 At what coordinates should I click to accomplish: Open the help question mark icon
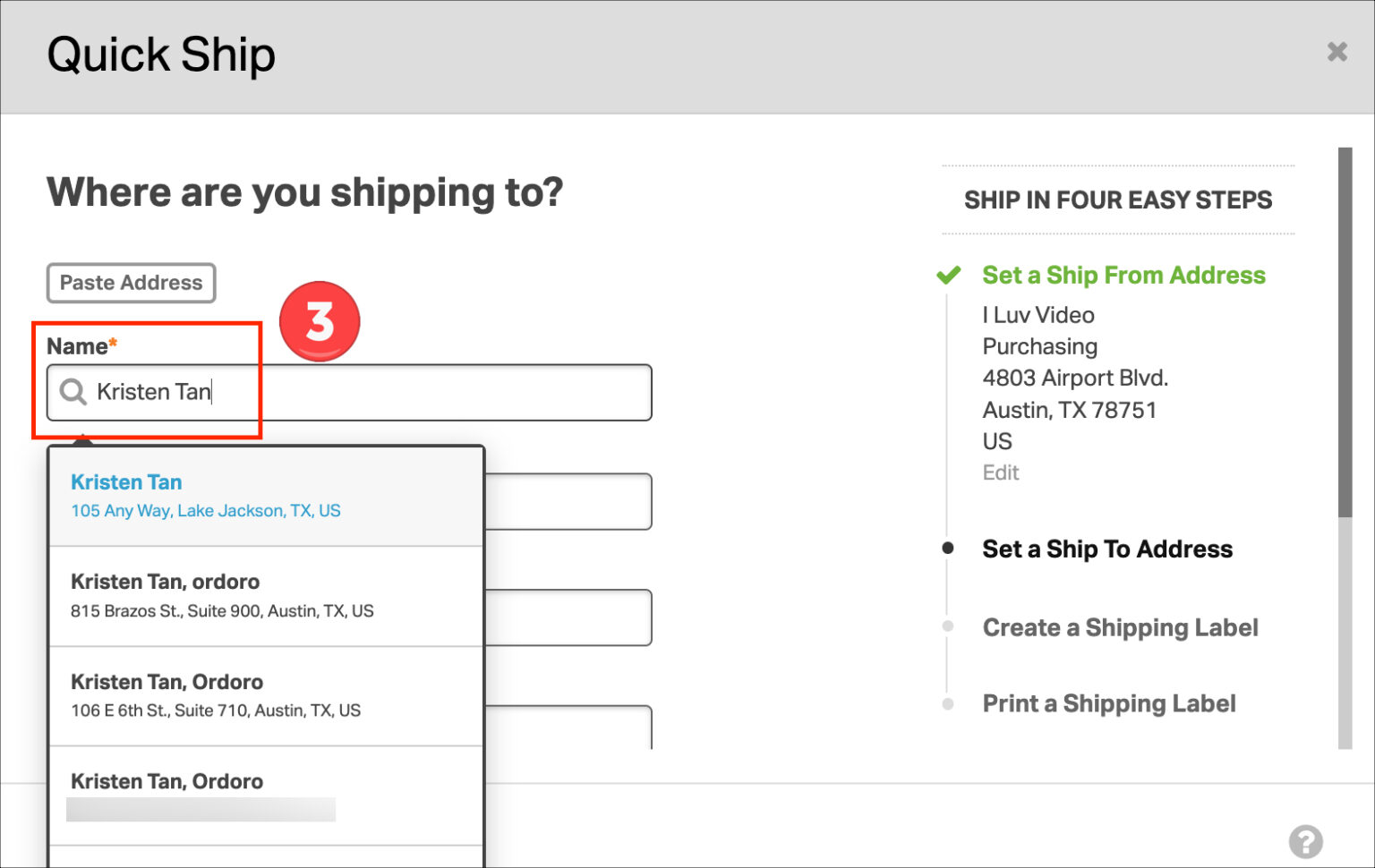pyautogui.click(x=1307, y=840)
